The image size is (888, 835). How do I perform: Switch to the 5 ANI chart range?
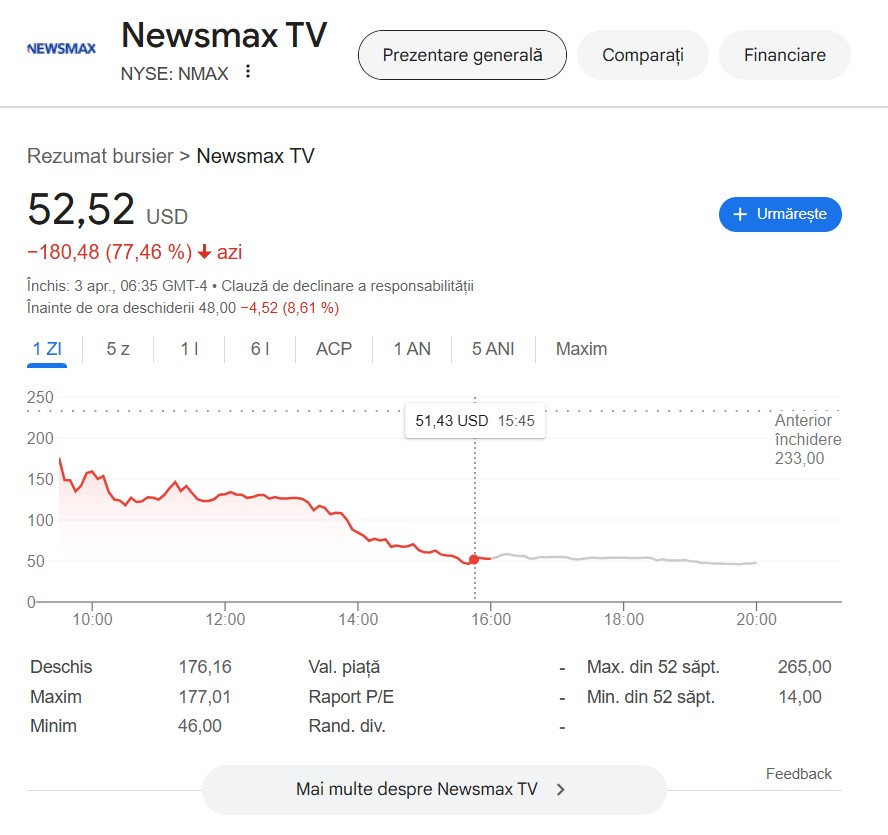coord(493,349)
